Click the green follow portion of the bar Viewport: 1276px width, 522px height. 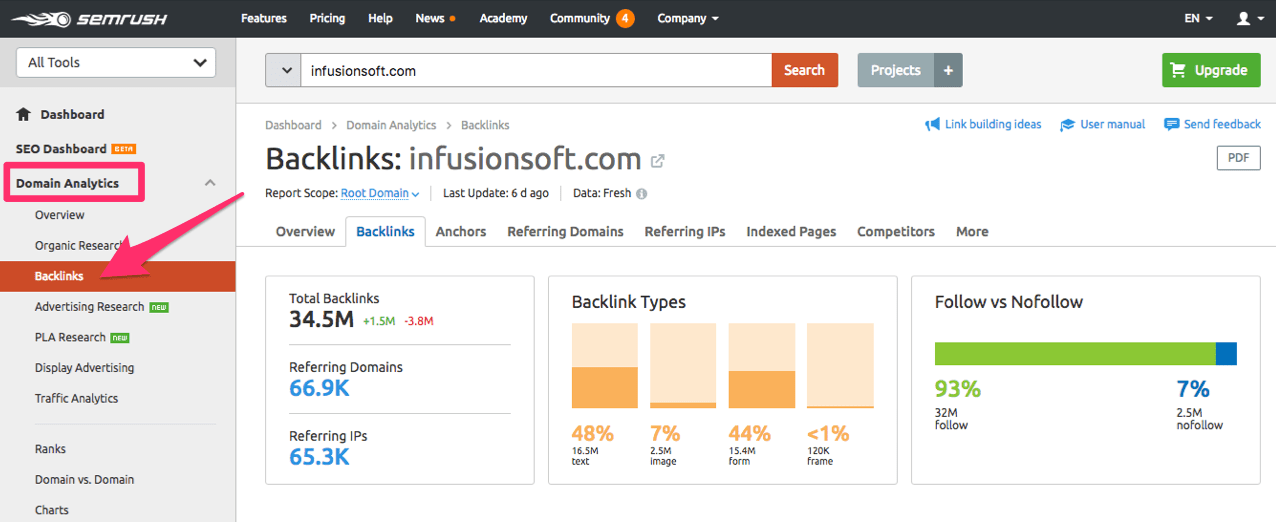(x=1075, y=353)
